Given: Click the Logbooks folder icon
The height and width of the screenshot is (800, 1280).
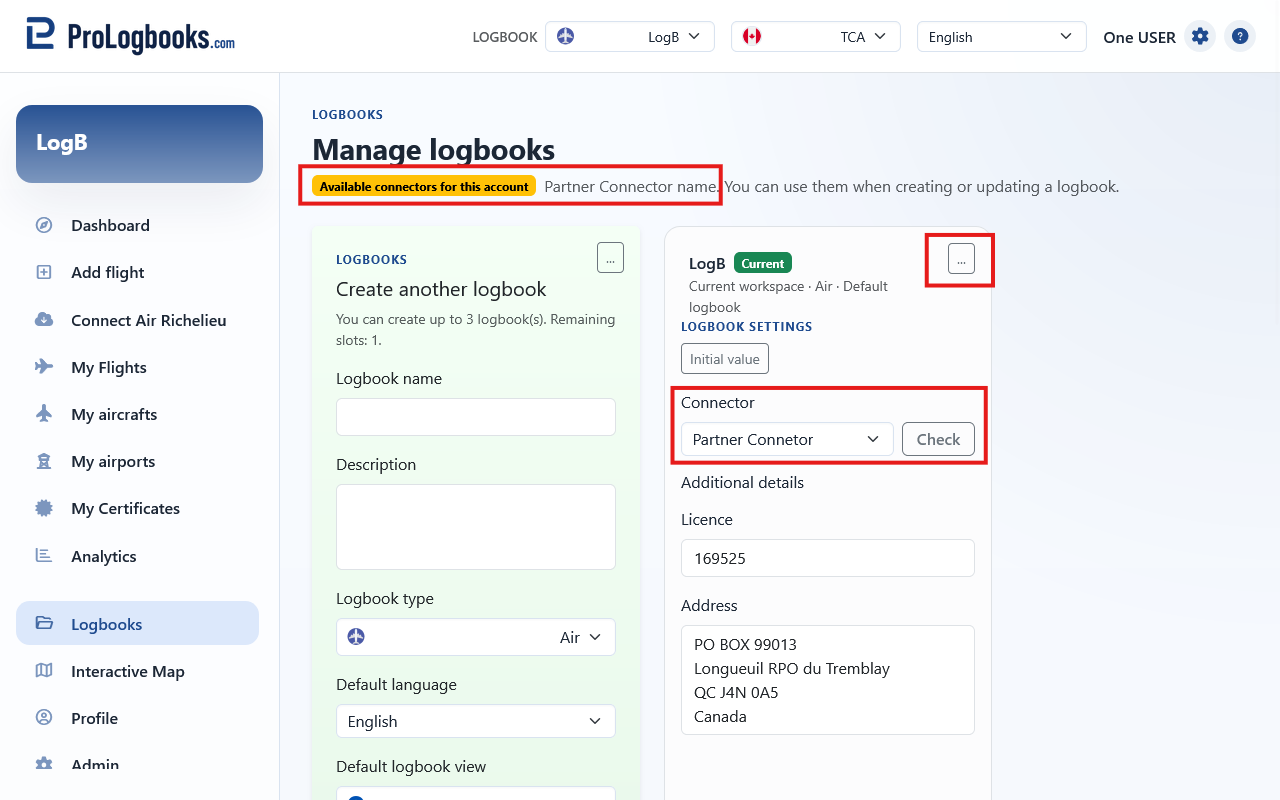Looking at the screenshot, I should click(x=44, y=624).
